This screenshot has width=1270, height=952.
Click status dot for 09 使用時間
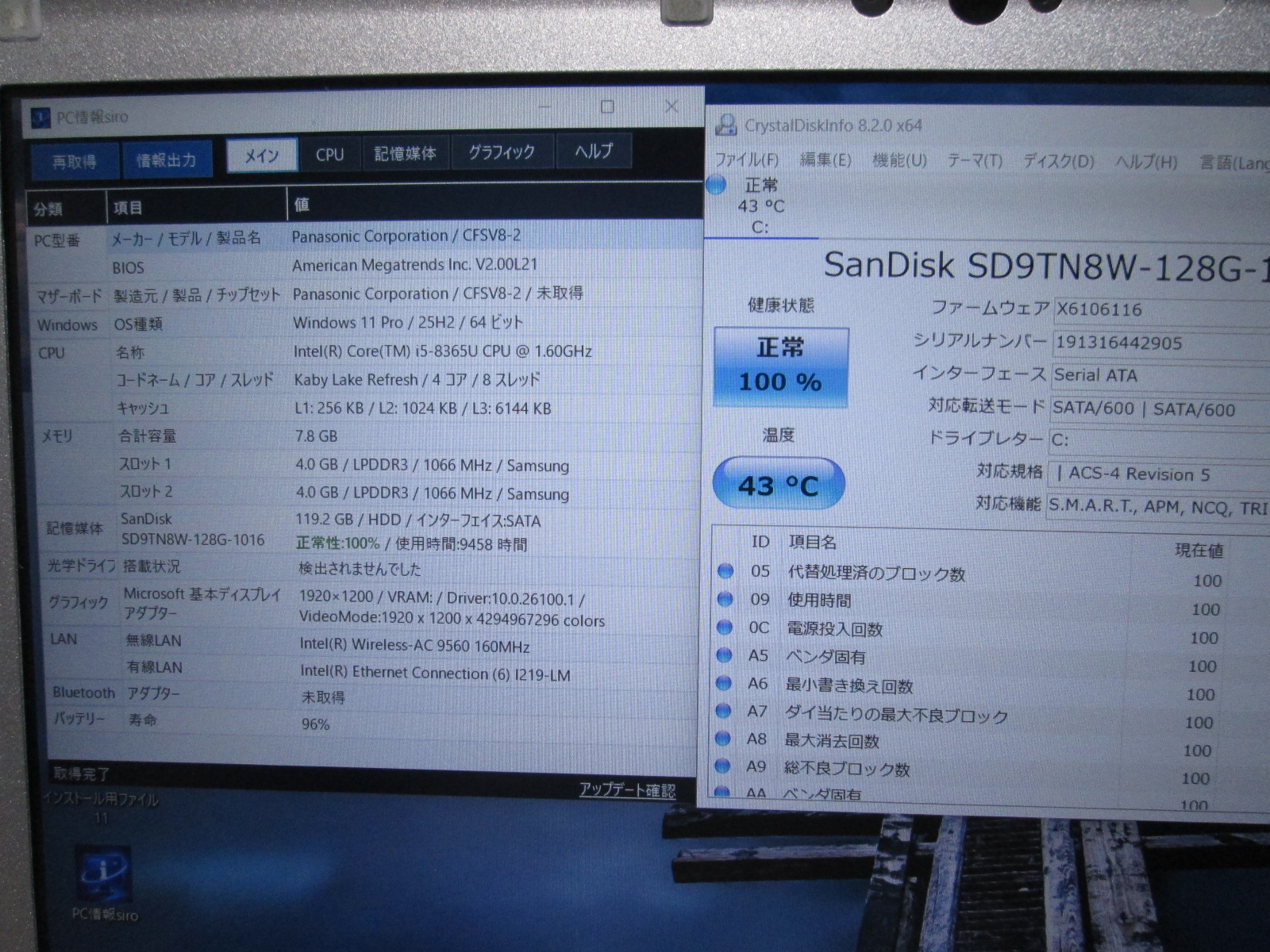coord(725,599)
